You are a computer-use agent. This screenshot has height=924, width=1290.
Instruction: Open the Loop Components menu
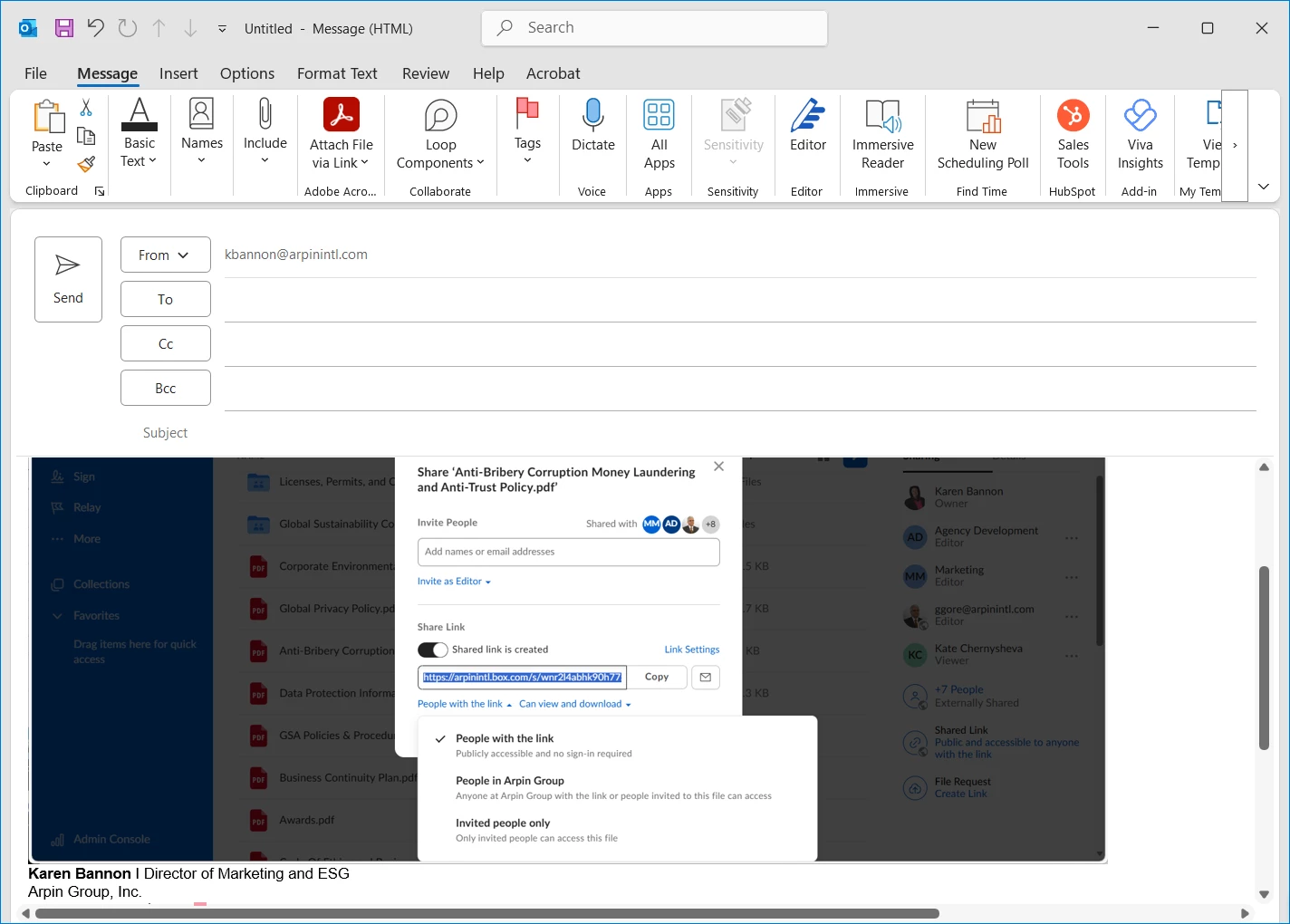coord(440,133)
